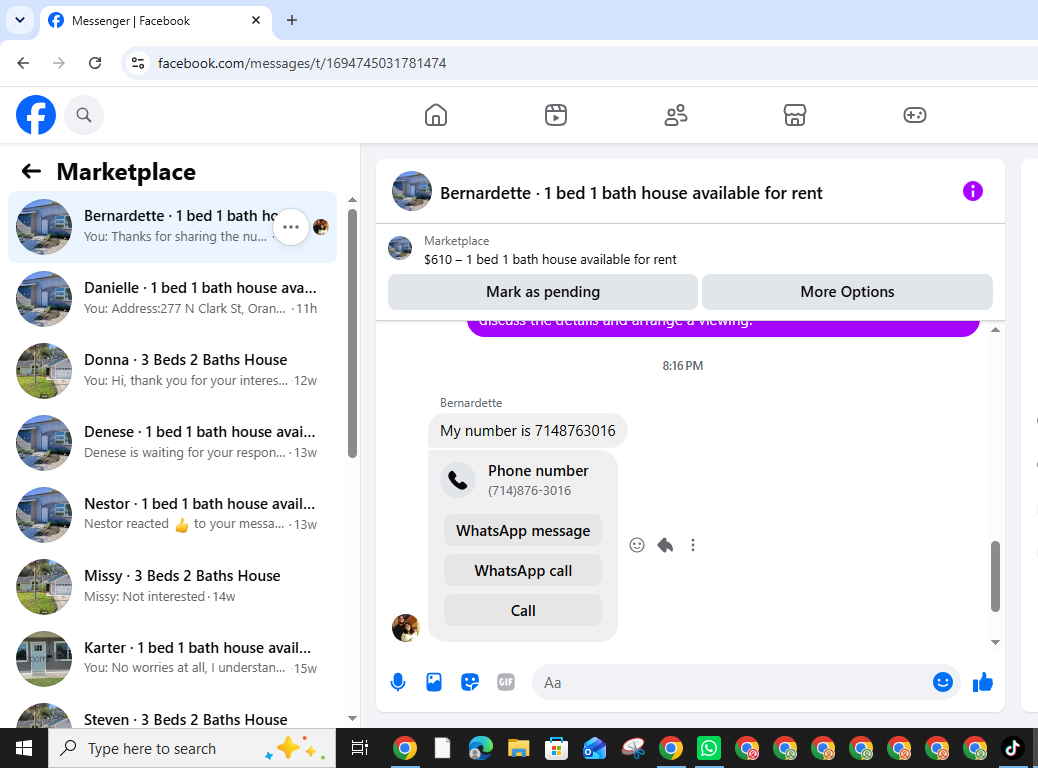Open emoji picker in message box

942,682
